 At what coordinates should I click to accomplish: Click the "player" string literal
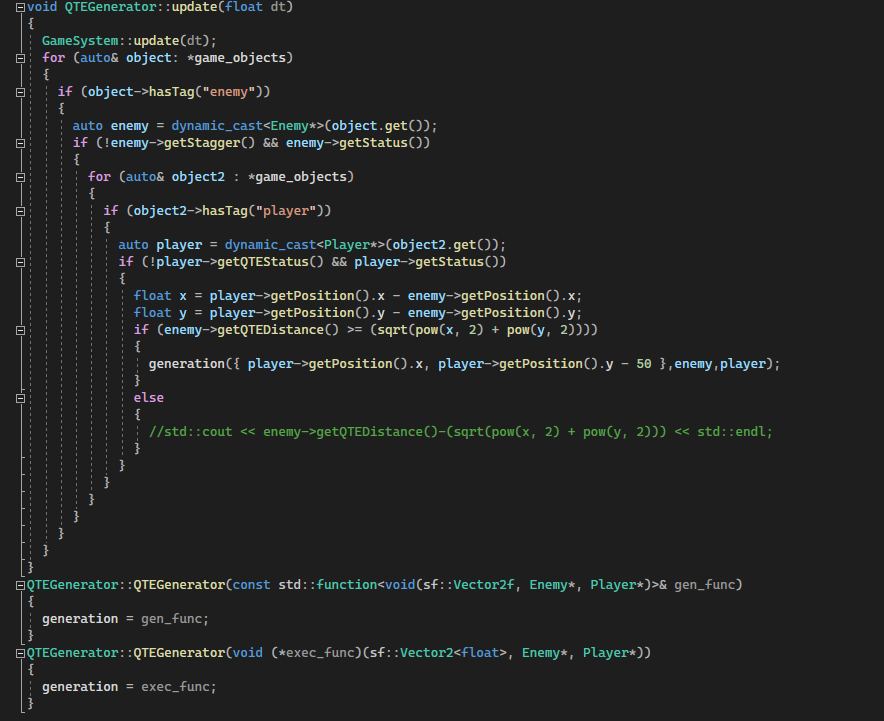(286, 210)
